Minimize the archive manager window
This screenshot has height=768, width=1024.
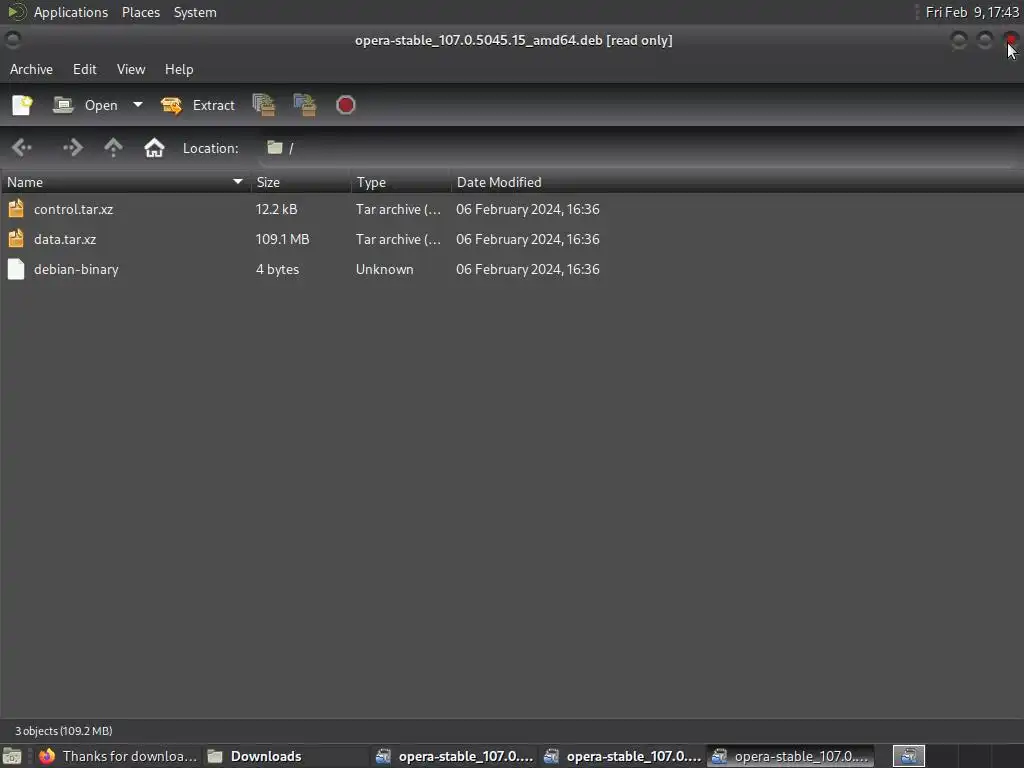coord(959,40)
